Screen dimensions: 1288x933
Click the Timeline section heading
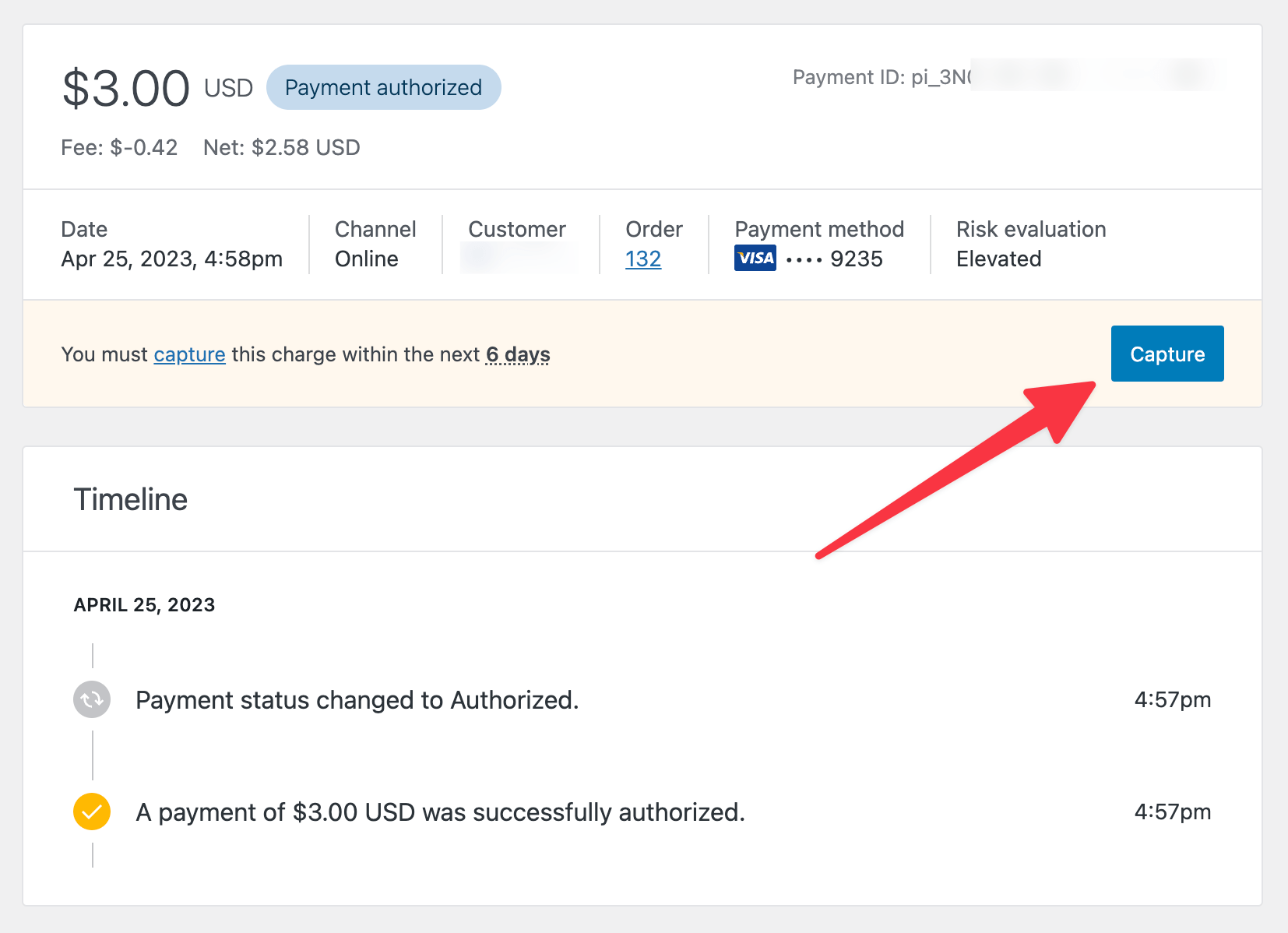coord(131,499)
